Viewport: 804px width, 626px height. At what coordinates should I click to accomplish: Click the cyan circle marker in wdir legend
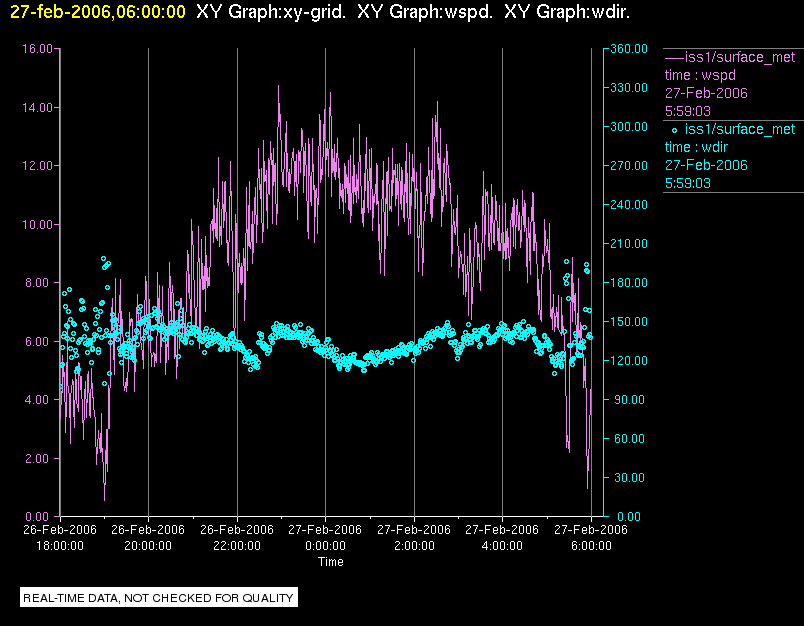tap(674, 130)
